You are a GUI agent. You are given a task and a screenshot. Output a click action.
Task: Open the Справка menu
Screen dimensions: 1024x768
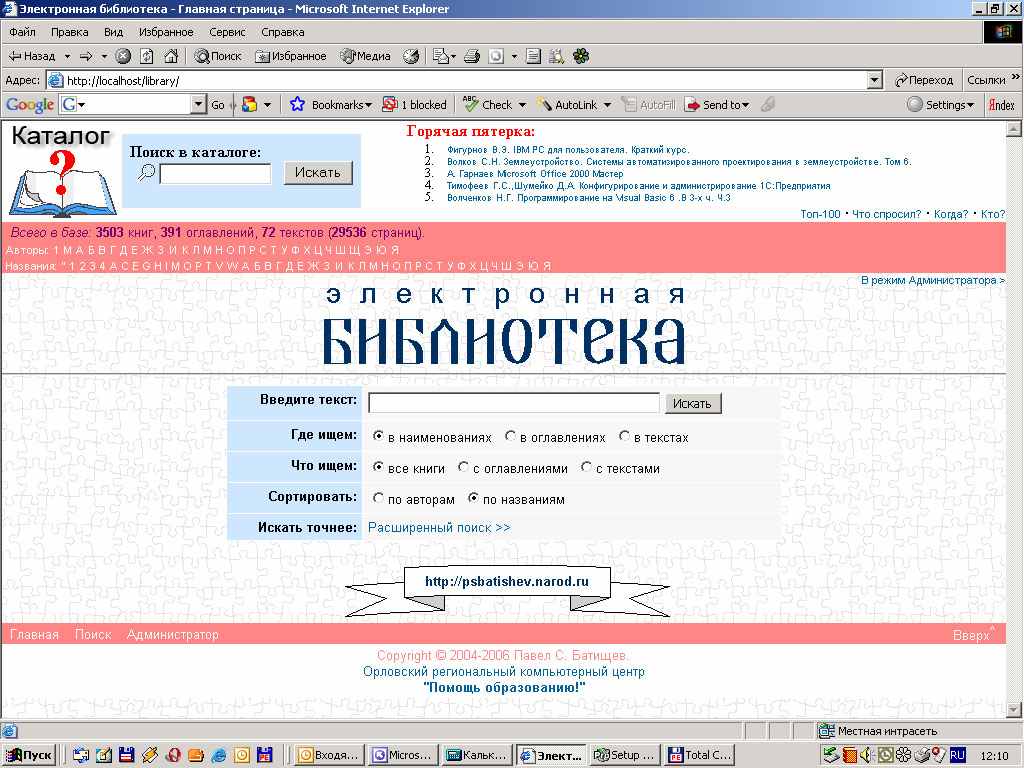(283, 32)
